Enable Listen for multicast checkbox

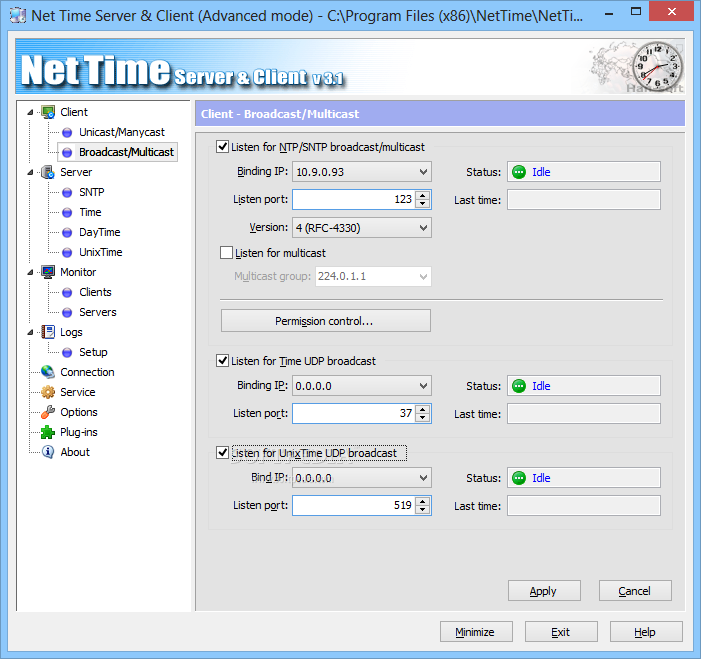[226, 253]
